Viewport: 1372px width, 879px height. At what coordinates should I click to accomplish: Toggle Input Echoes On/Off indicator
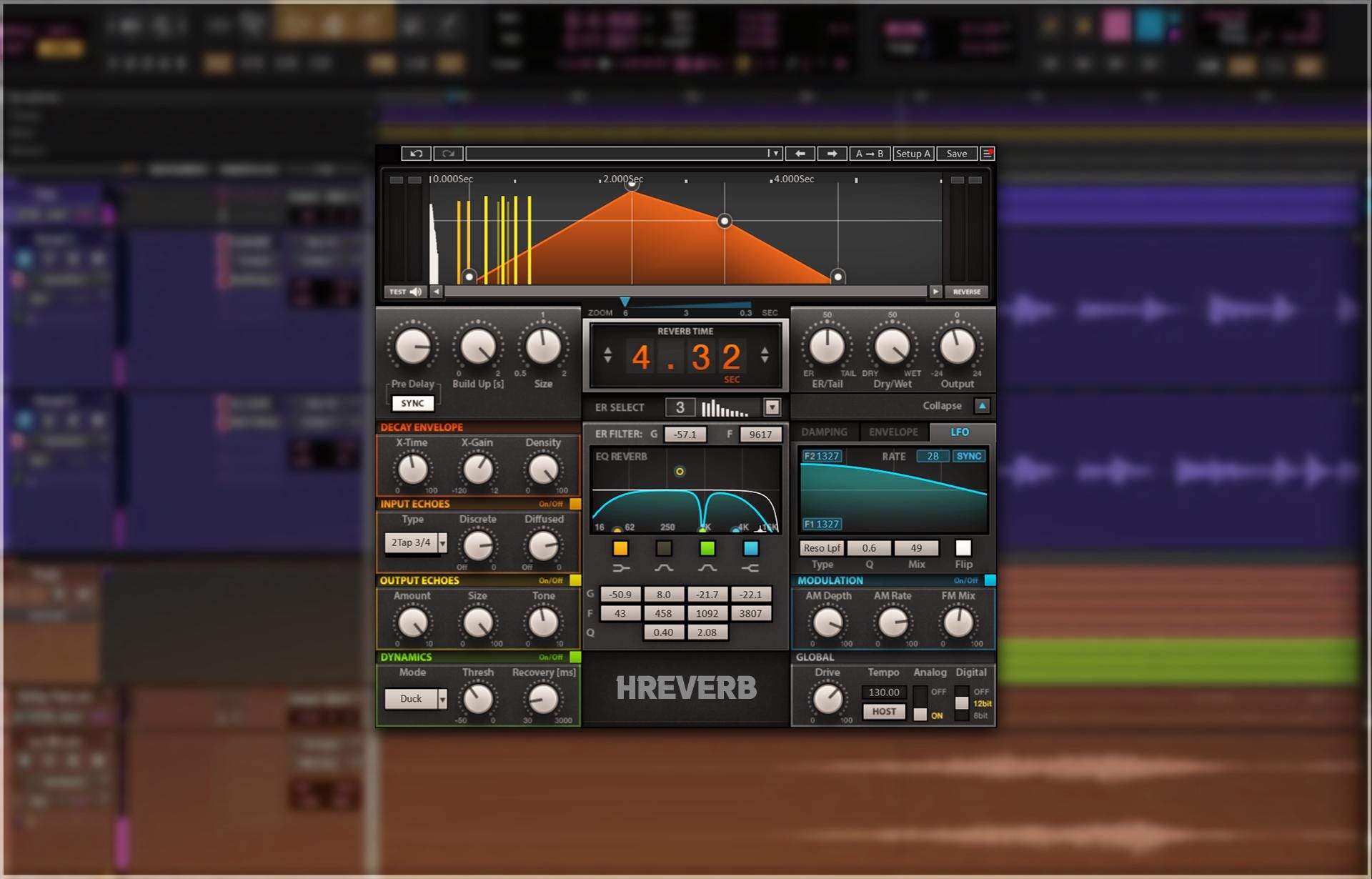click(x=575, y=504)
